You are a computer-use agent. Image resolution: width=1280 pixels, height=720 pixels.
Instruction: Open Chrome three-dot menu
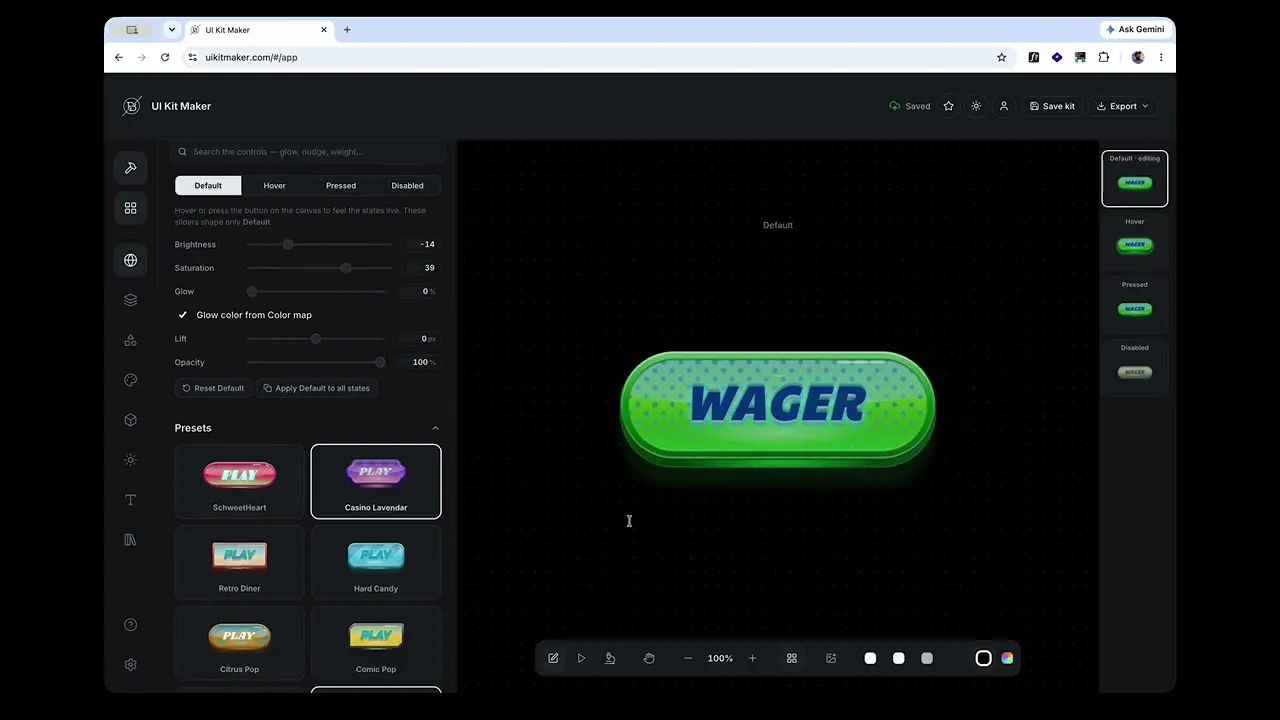[1161, 57]
